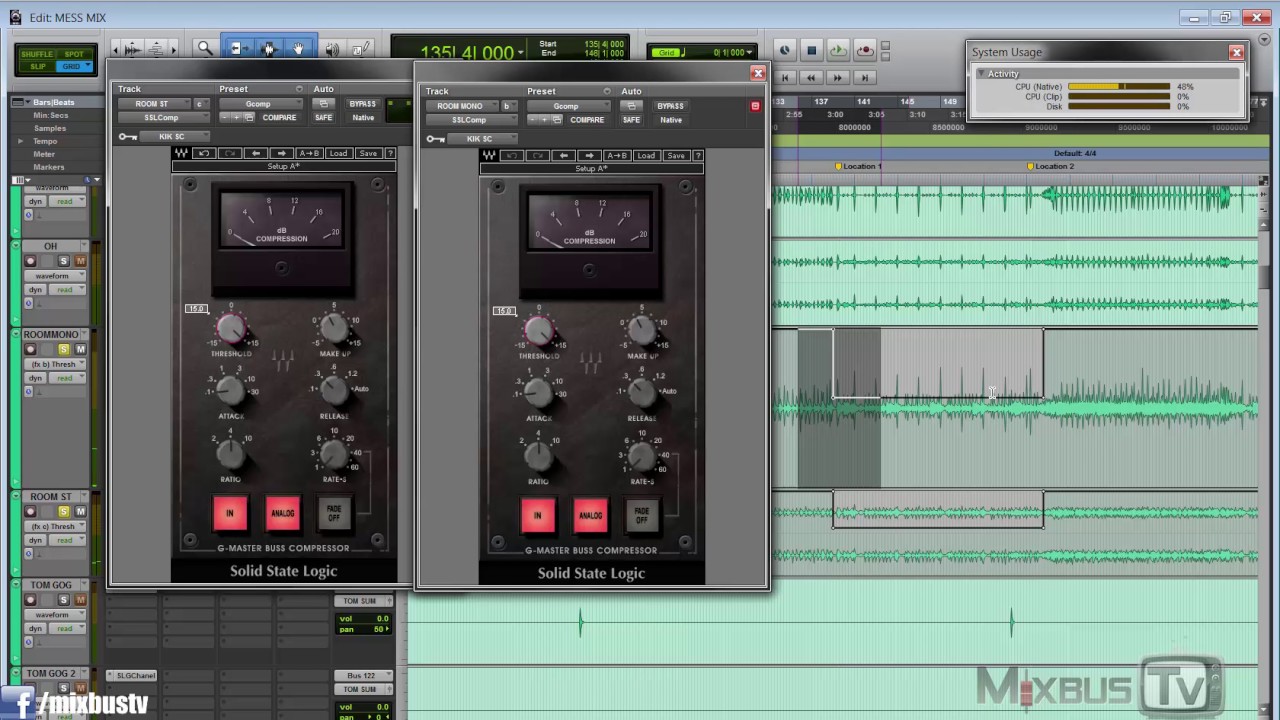
Task: Open KIK SC key input dropdown in ROOM ST
Action: click(x=176, y=137)
